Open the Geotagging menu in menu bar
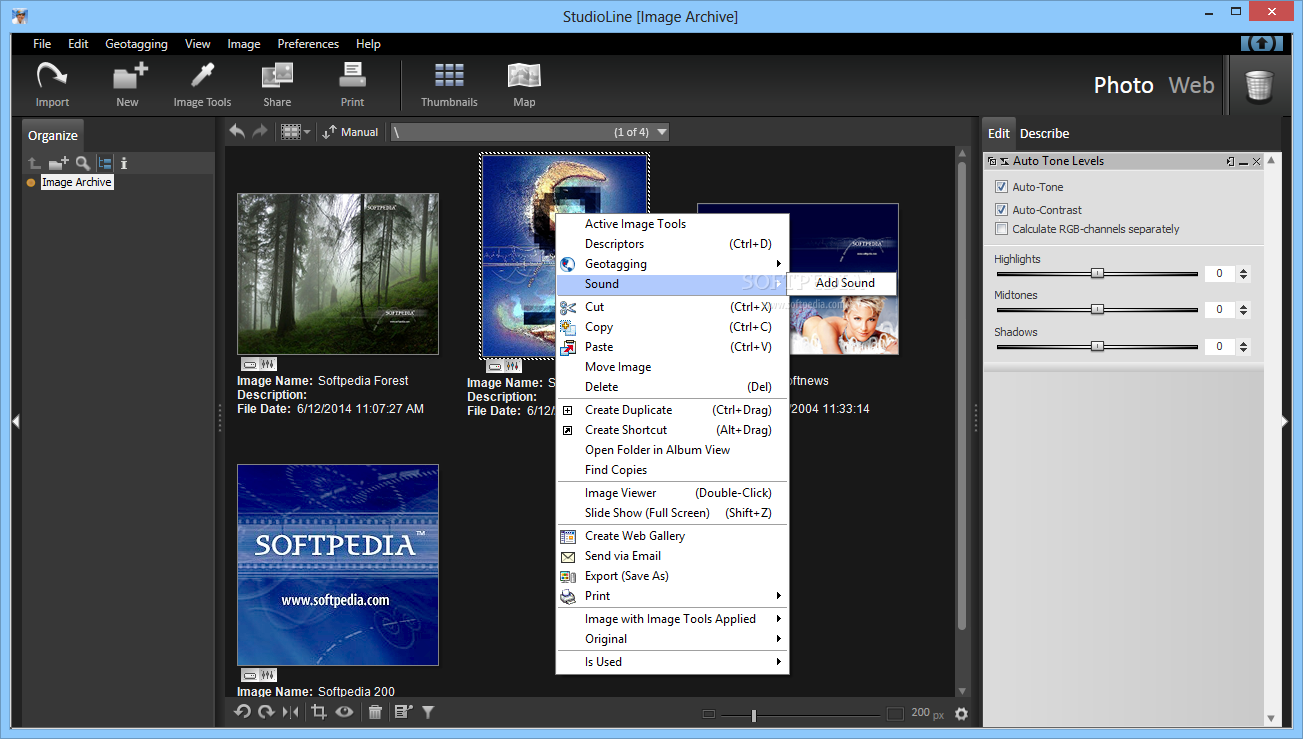This screenshot has height=739, width=1303. tap(136, 44)
